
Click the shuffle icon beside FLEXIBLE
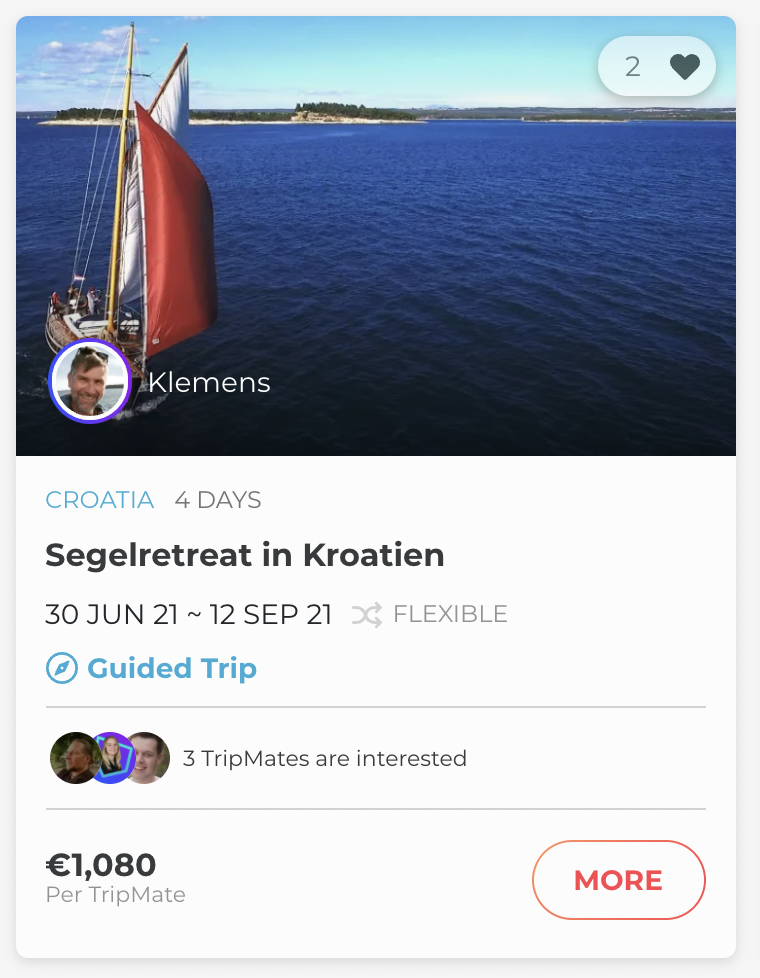367,615
